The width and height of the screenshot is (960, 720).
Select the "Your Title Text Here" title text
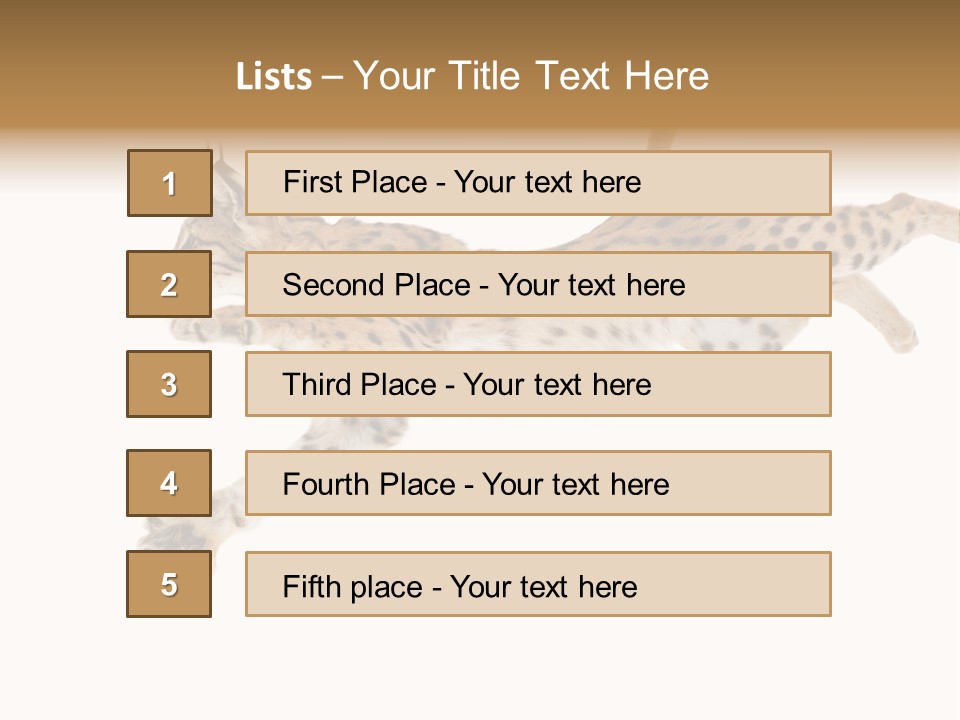531,76
